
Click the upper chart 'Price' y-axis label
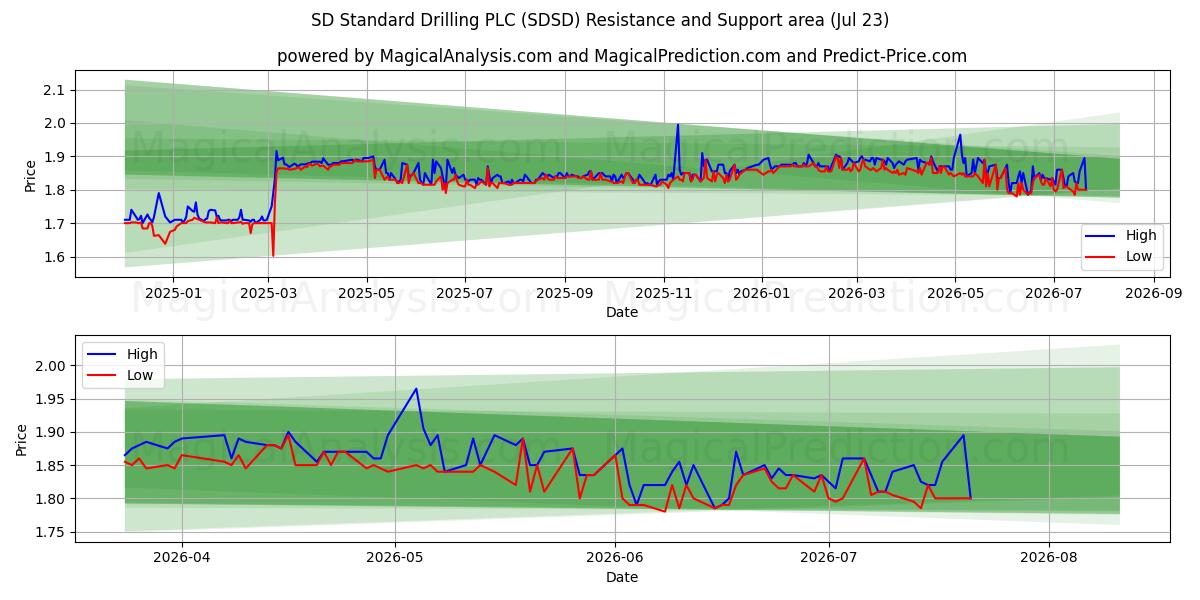click(x=30, y=175)
